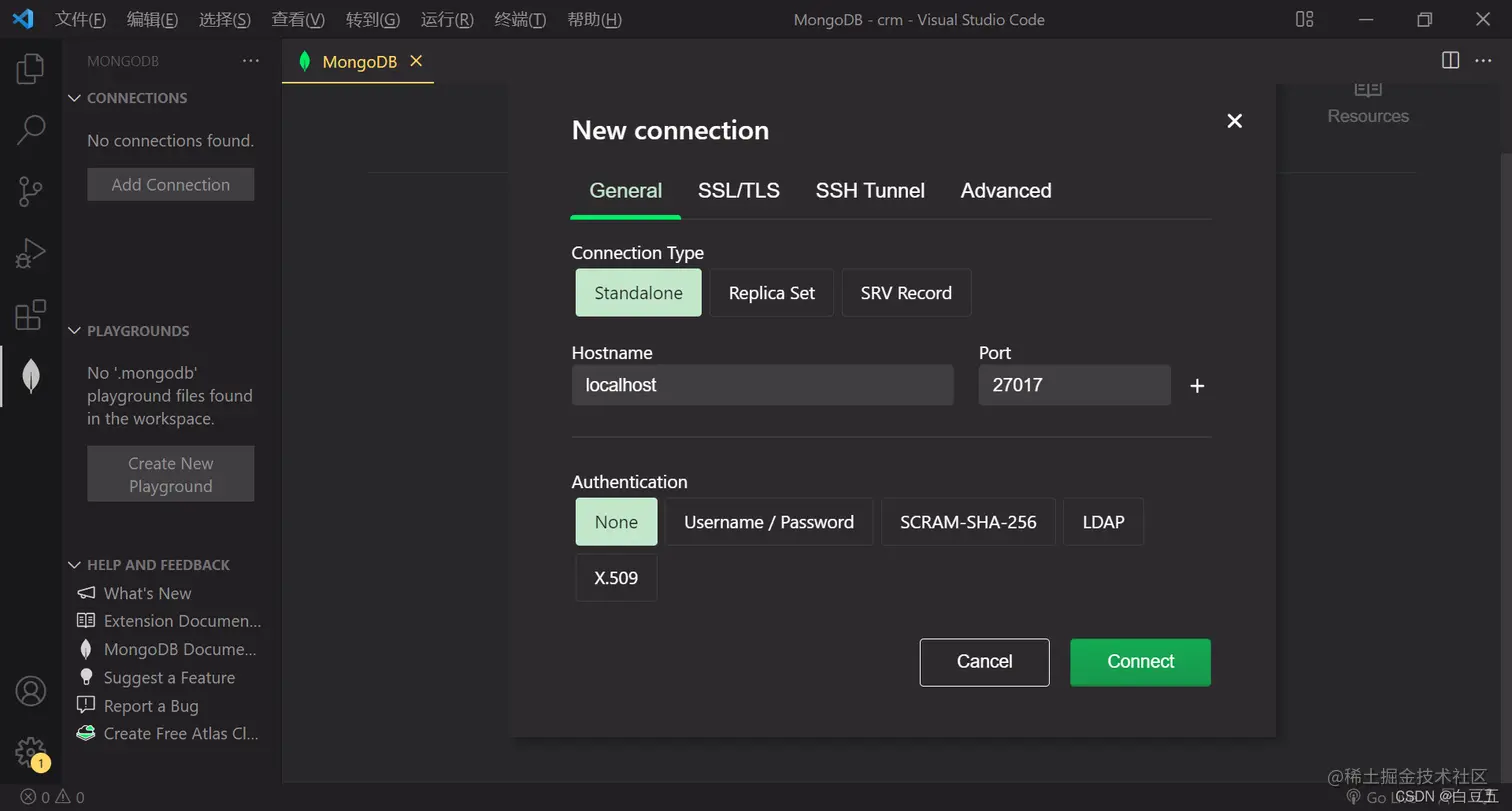
Task: Open the 转到(G) menu
Action: tap(373, 19)
